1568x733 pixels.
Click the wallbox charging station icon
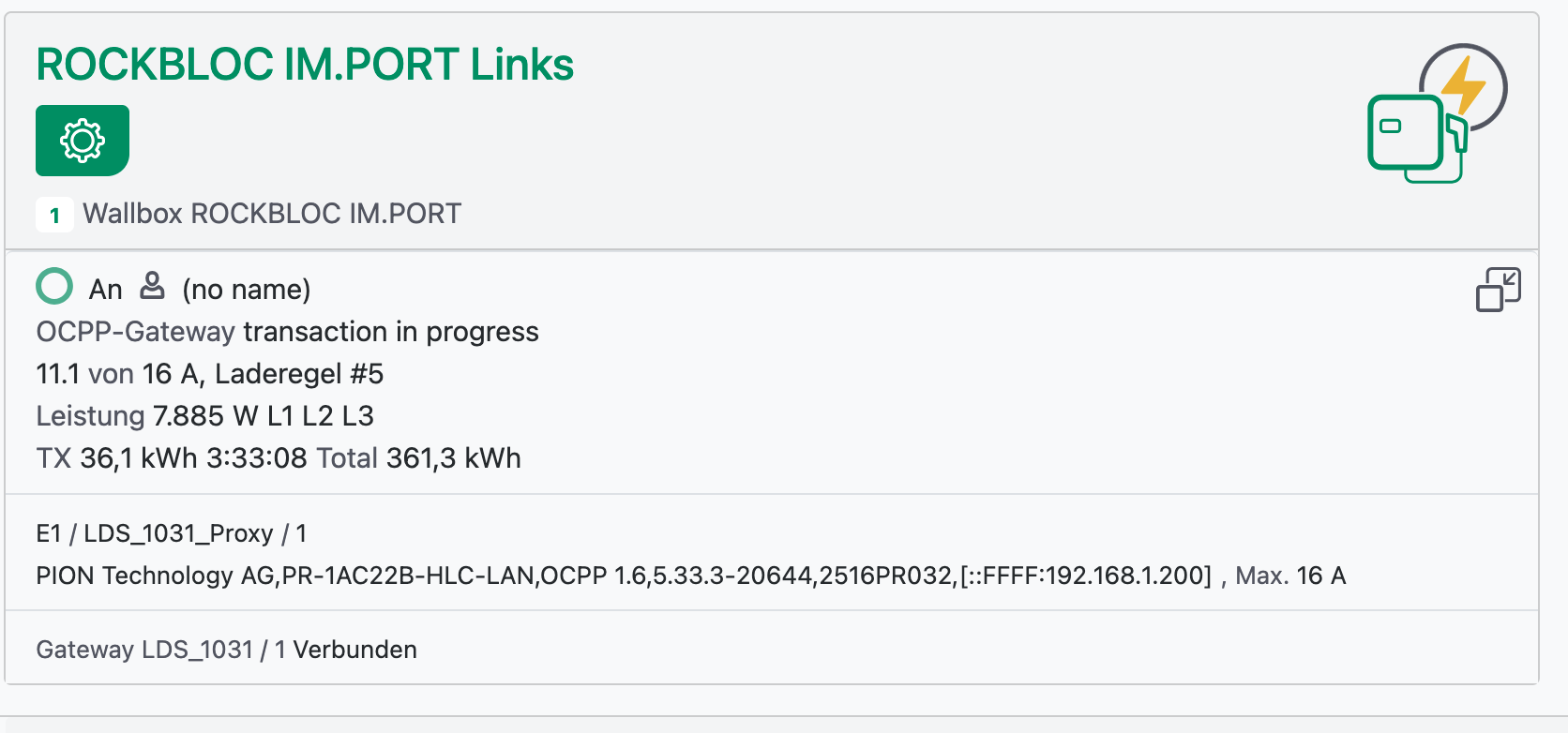(x=1436, y=114)
